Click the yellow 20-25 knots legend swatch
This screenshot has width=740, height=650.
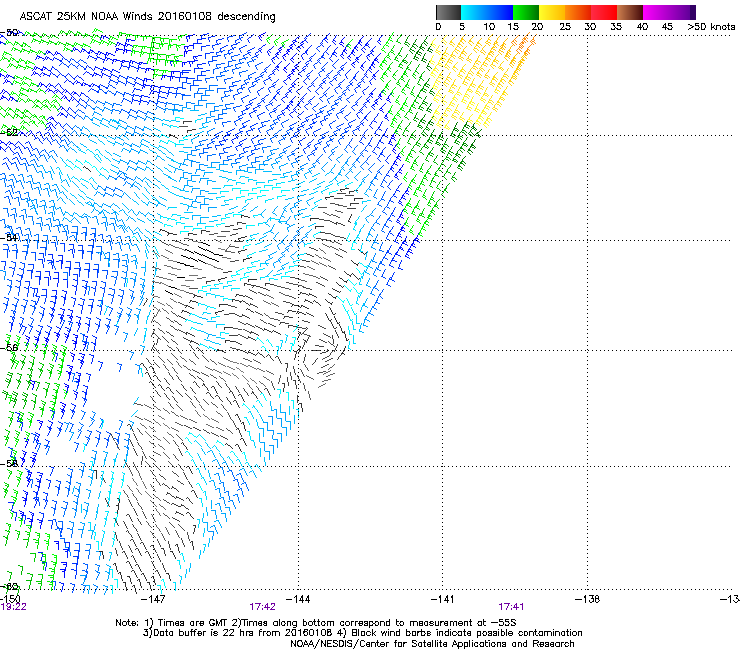(x=552, y=12)
